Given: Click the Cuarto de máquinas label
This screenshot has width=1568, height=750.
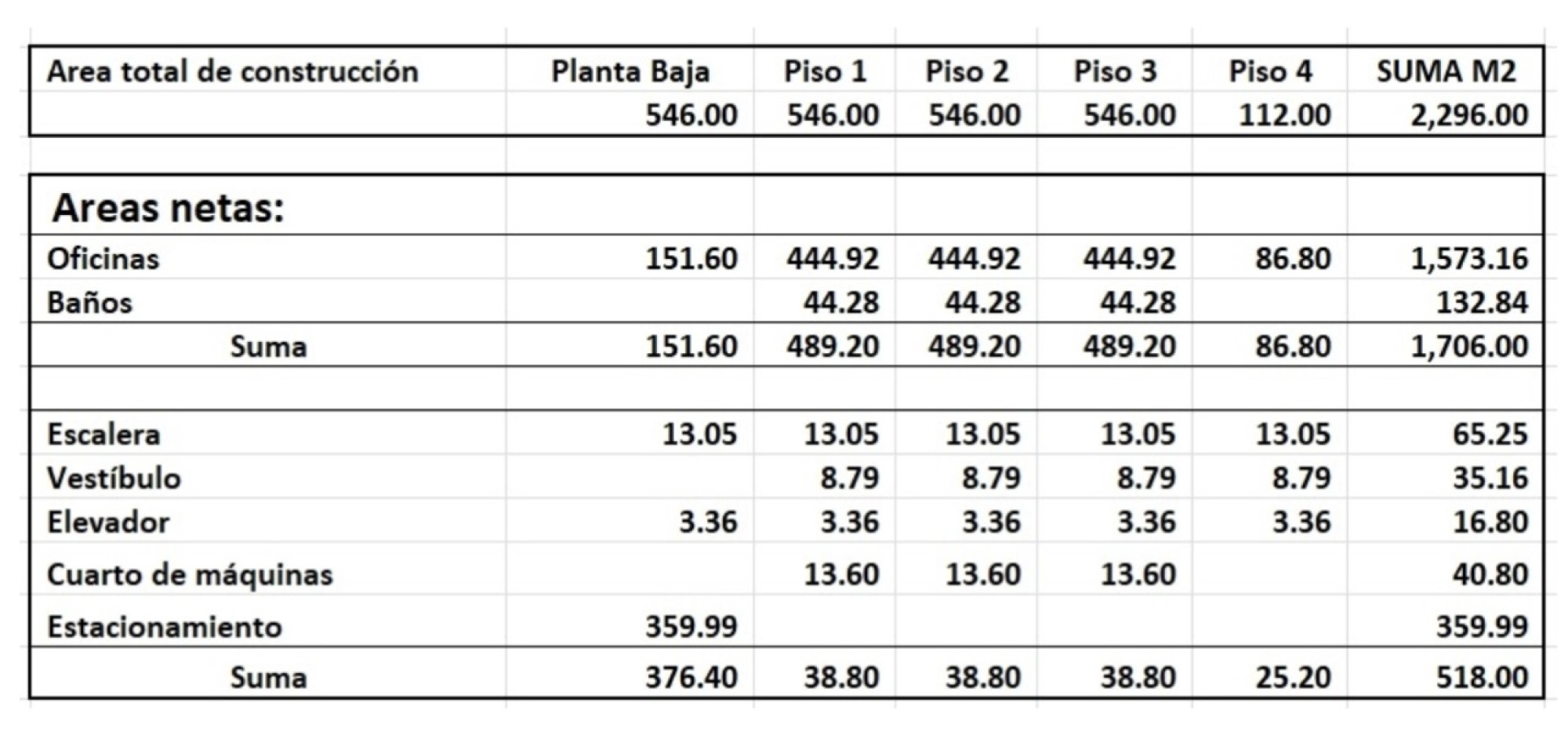Looking at the screenshot, I should (190, 574).
